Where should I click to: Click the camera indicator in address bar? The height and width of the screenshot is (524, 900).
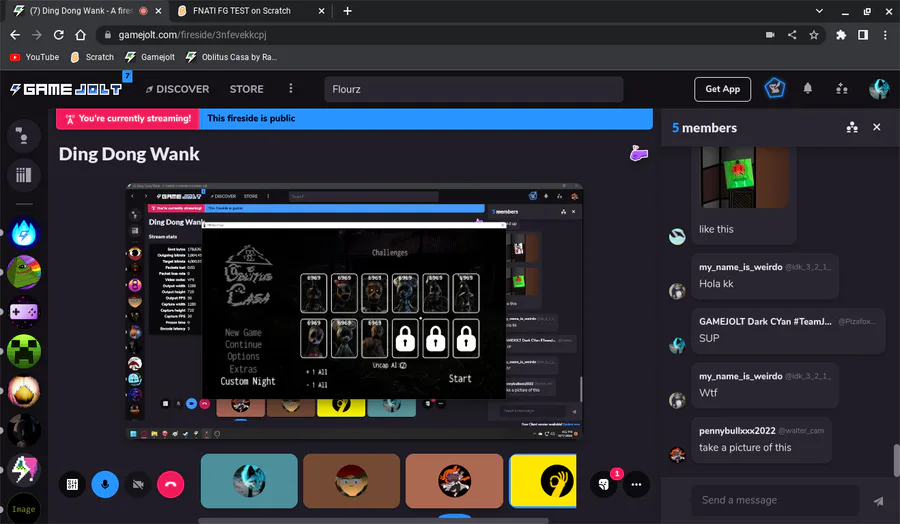tap(770, 35)
